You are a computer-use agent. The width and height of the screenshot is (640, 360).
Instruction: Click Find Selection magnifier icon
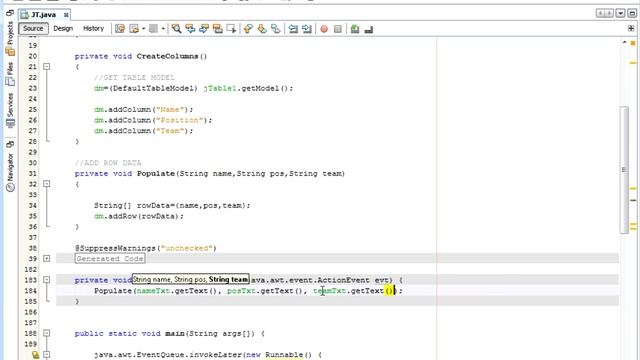point(176,29)
